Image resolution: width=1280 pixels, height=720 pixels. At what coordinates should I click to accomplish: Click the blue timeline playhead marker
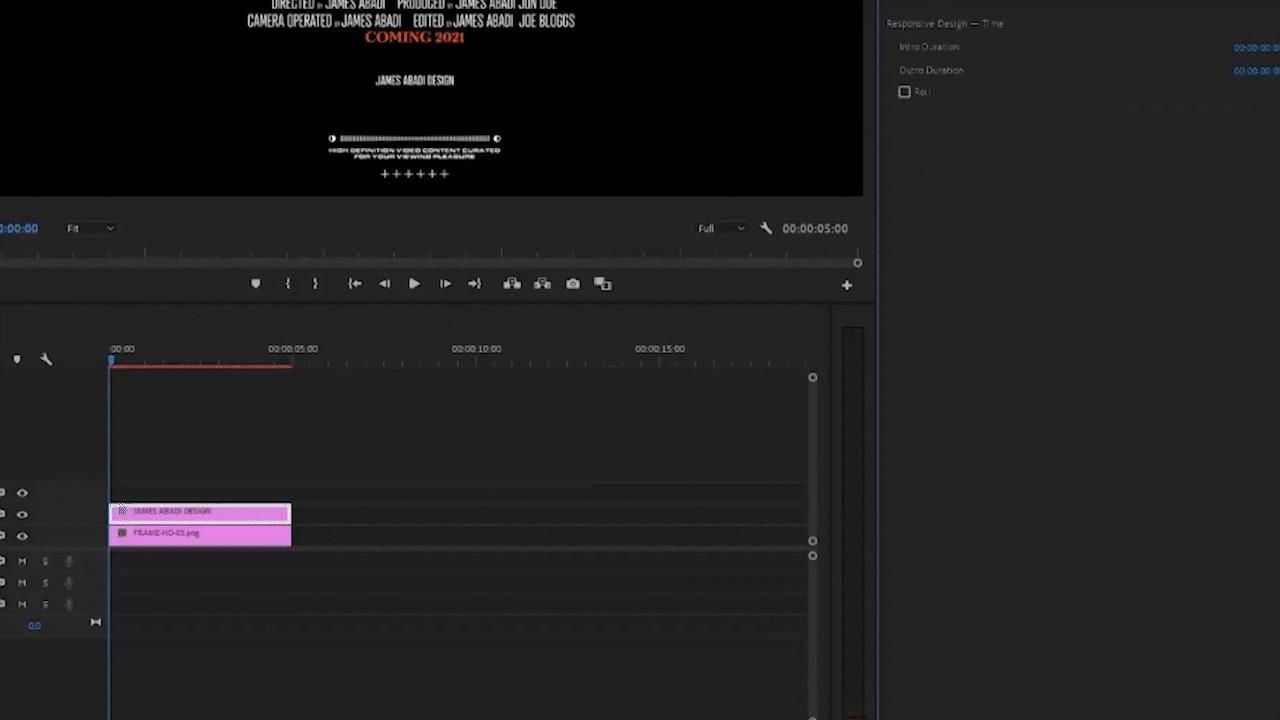[x=111, y=360]
